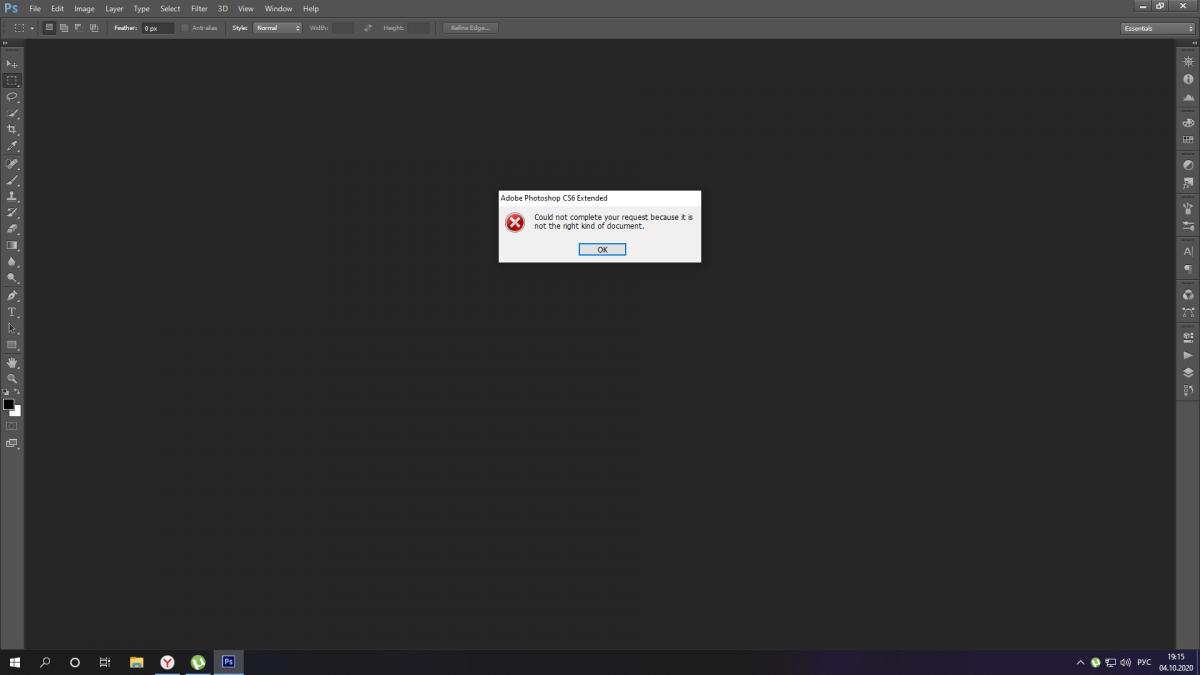Open the Layers panel icon
1200x675 pixels.
1188,372
